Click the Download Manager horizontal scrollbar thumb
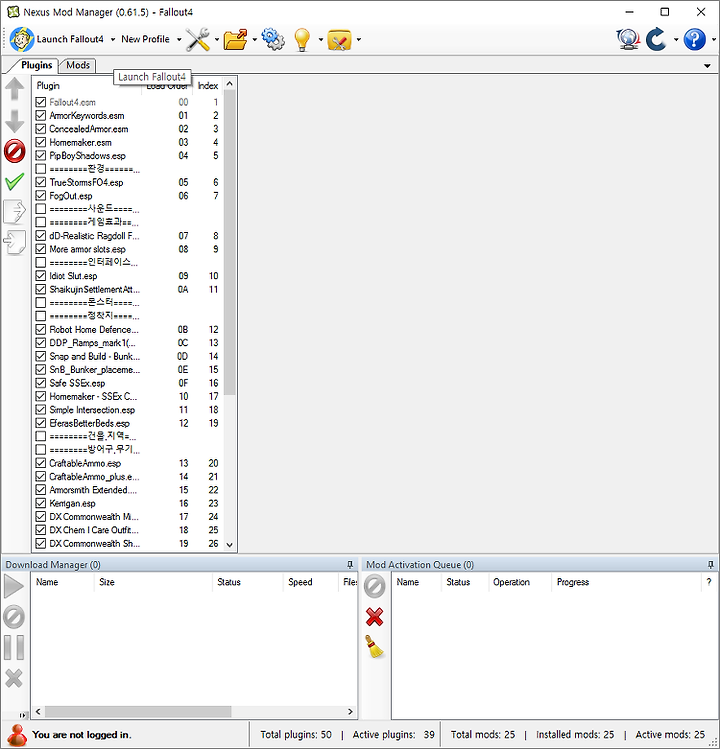Image resolution: width=720 pixels, height=749 pixels. pos(138,712)
